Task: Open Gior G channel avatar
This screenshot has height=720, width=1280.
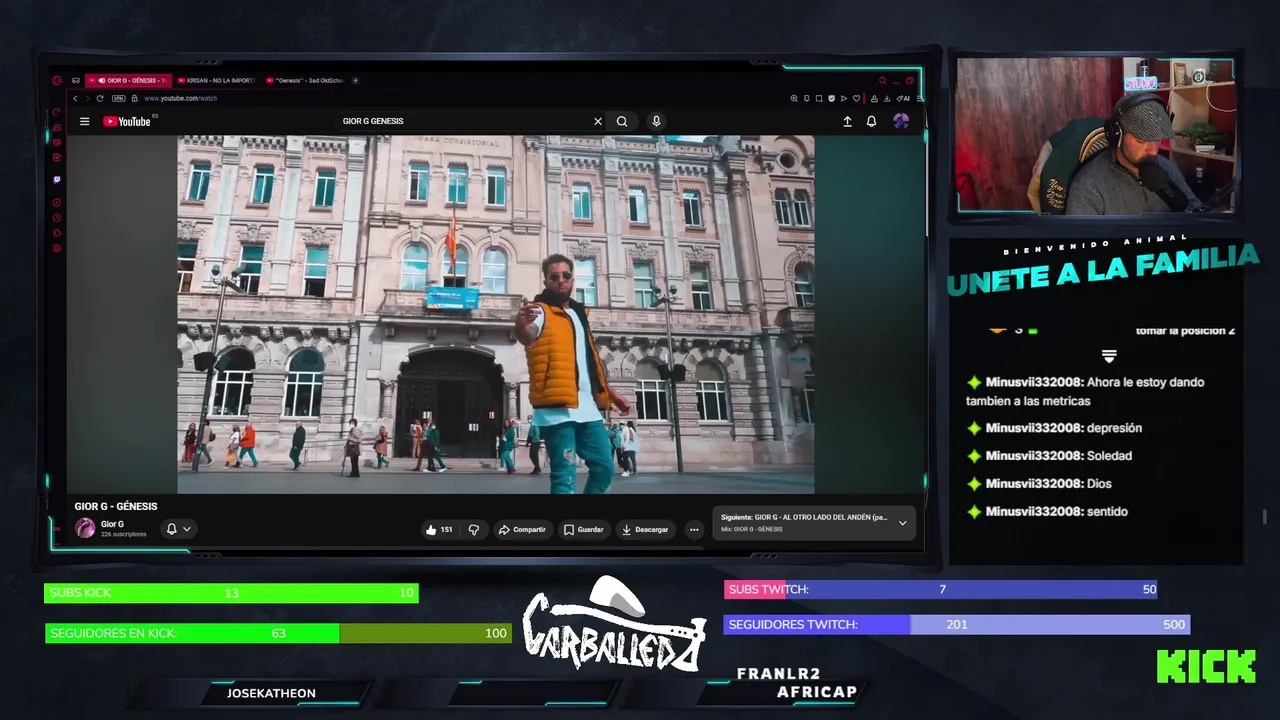Action: pyautogui.click(x=85, y=528)
